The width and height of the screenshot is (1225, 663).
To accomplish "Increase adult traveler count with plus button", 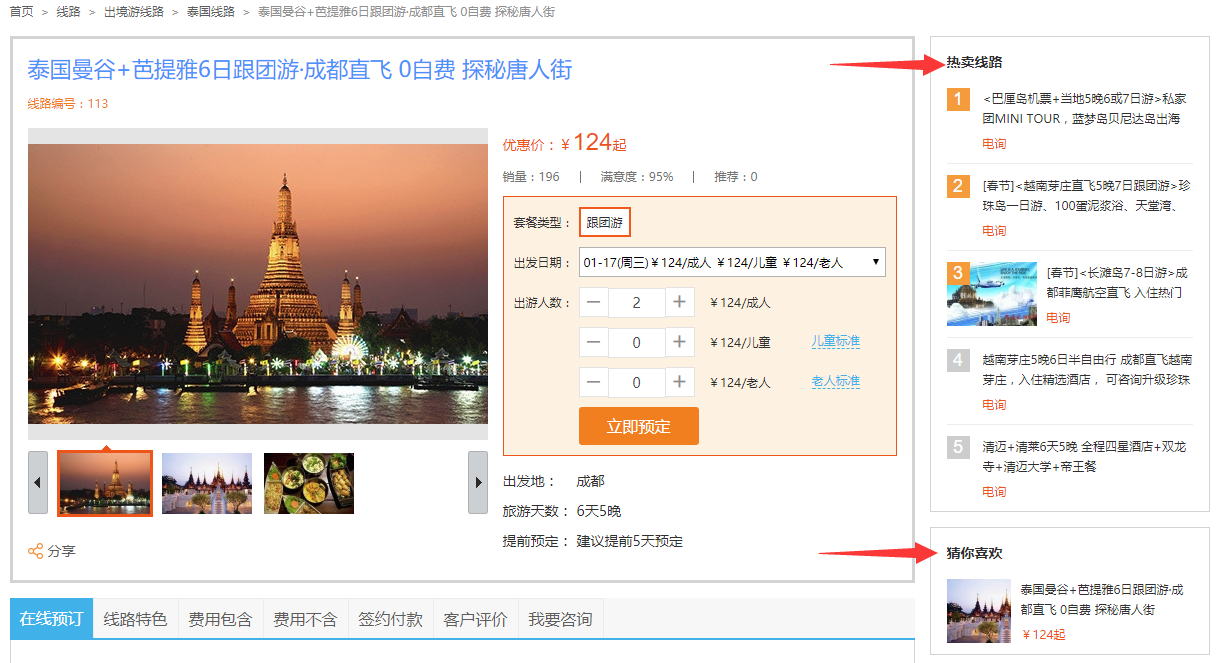I will point(680,302).
